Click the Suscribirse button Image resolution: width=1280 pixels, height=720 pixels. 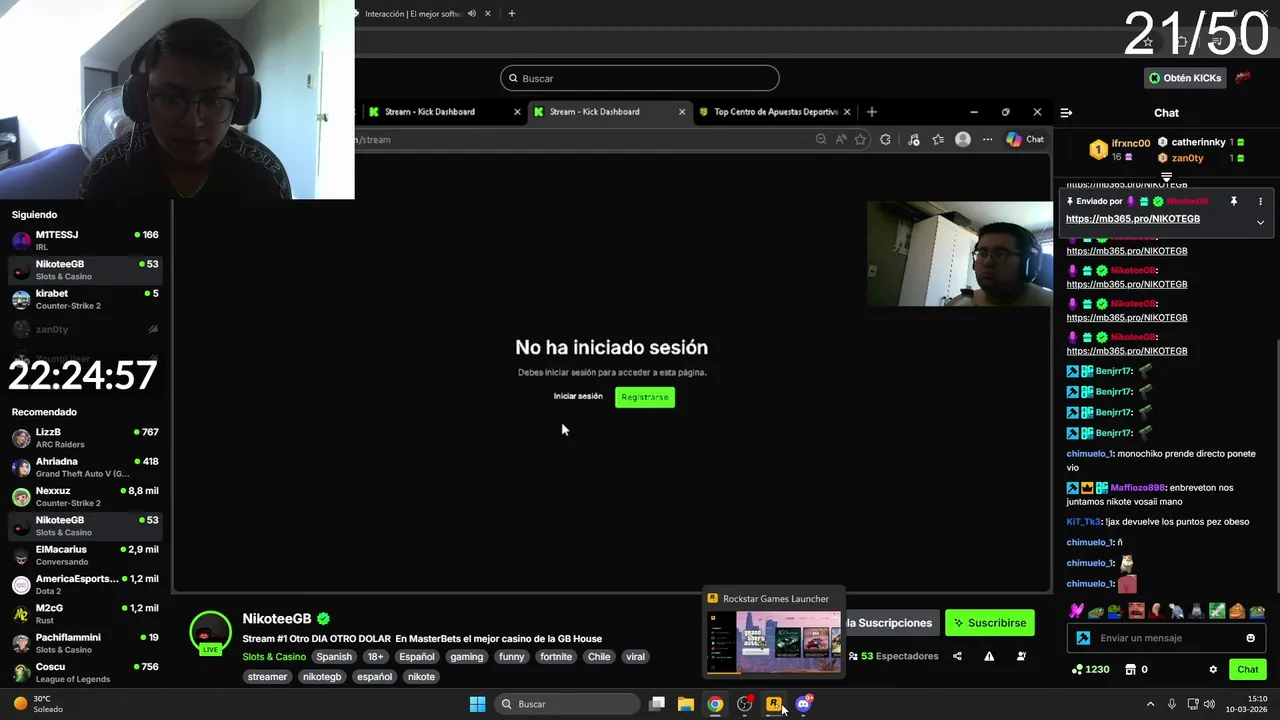(x=990, y=623)
